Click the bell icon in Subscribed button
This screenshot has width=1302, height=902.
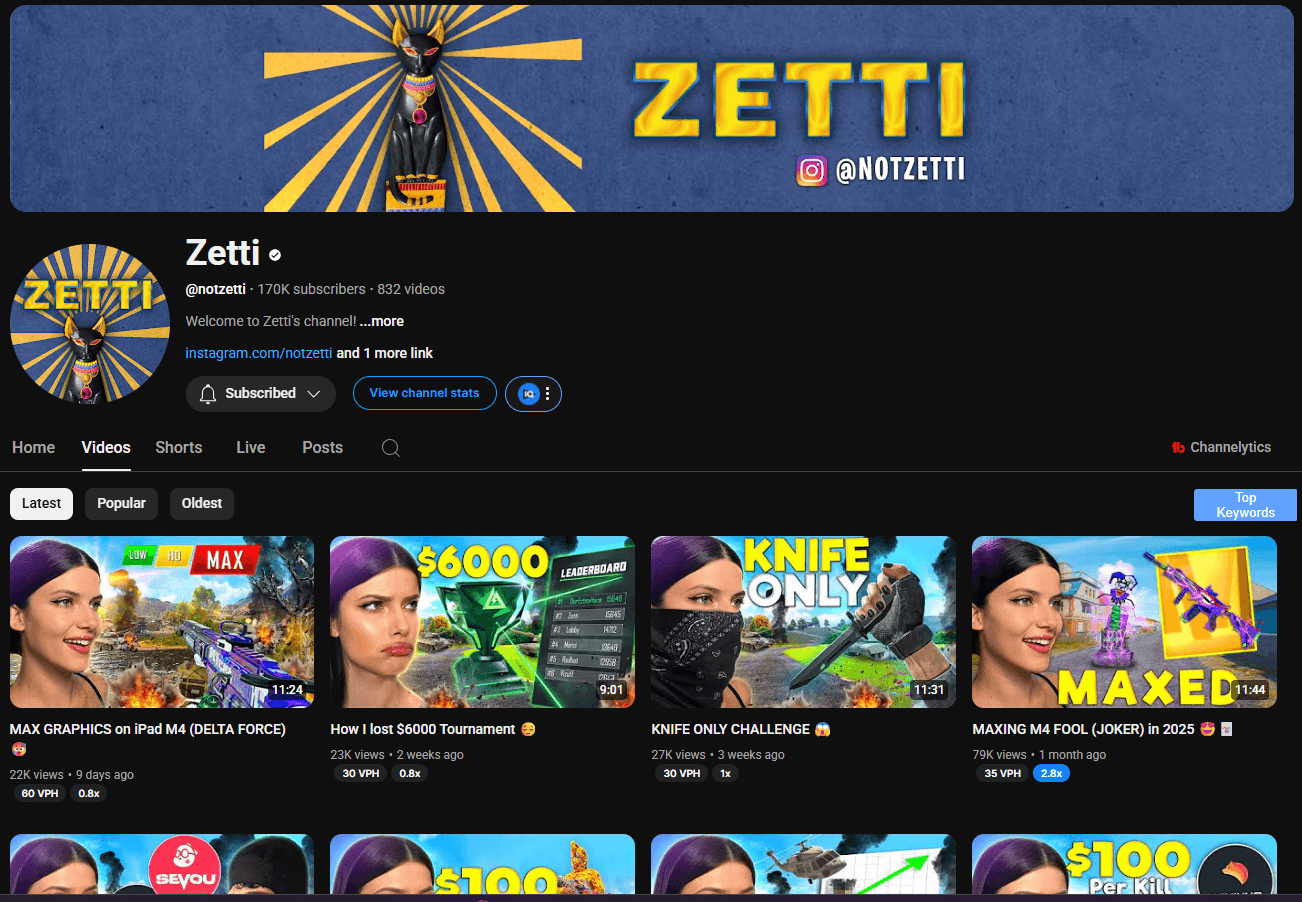(x=208, y=394)
